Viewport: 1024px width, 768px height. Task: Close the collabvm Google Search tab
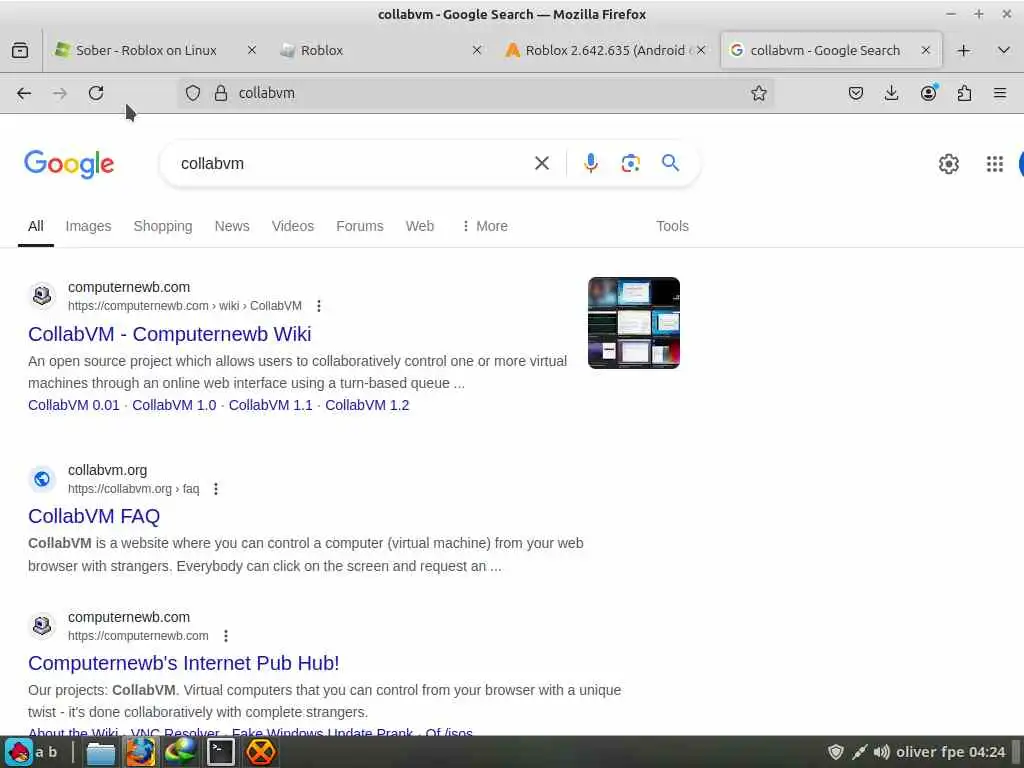pos(925,50)
